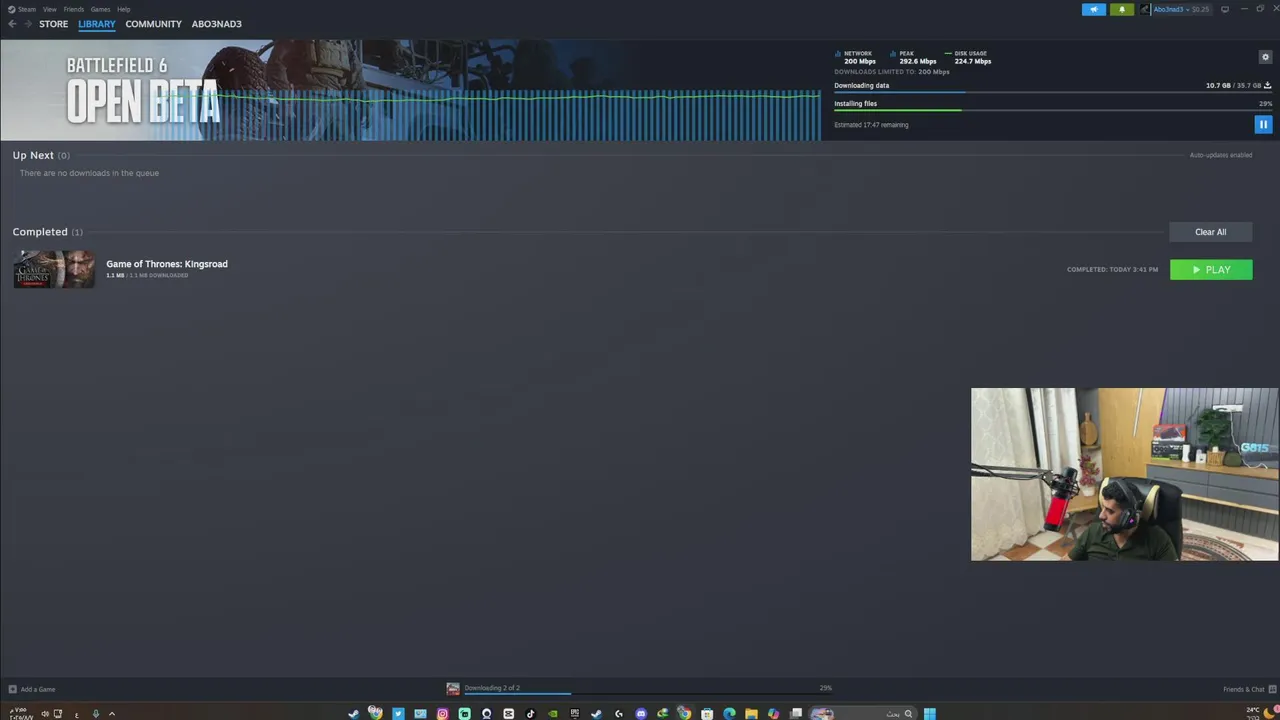The height and width of the screenshot is (720, 1280).
Task: Go back with the left arrow
Action: 12,24
